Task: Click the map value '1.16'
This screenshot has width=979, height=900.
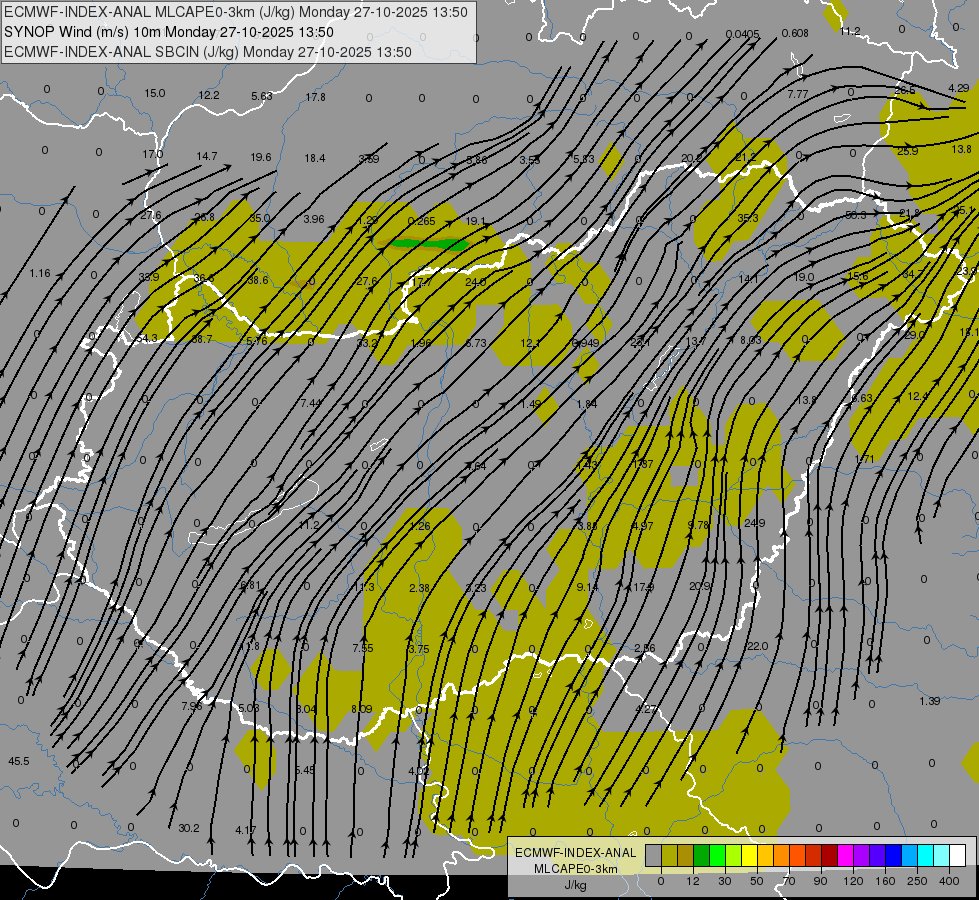Action: 40,274
